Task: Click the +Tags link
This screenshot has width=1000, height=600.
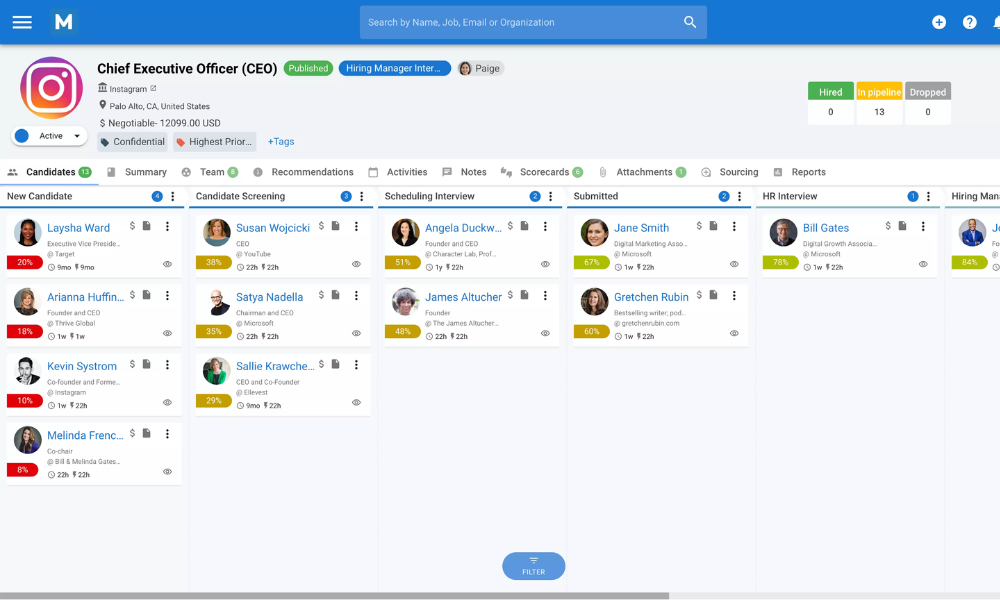Action: (281, 142)
